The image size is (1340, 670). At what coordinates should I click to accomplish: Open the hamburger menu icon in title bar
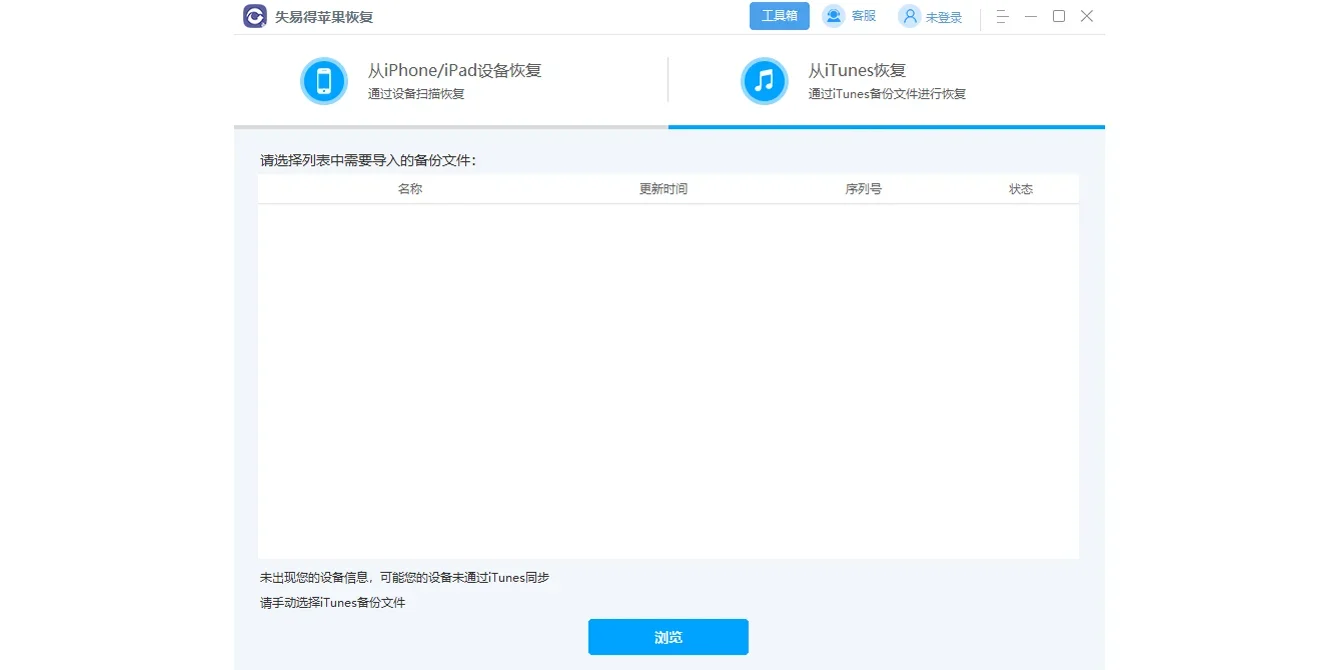(1003, 16)
